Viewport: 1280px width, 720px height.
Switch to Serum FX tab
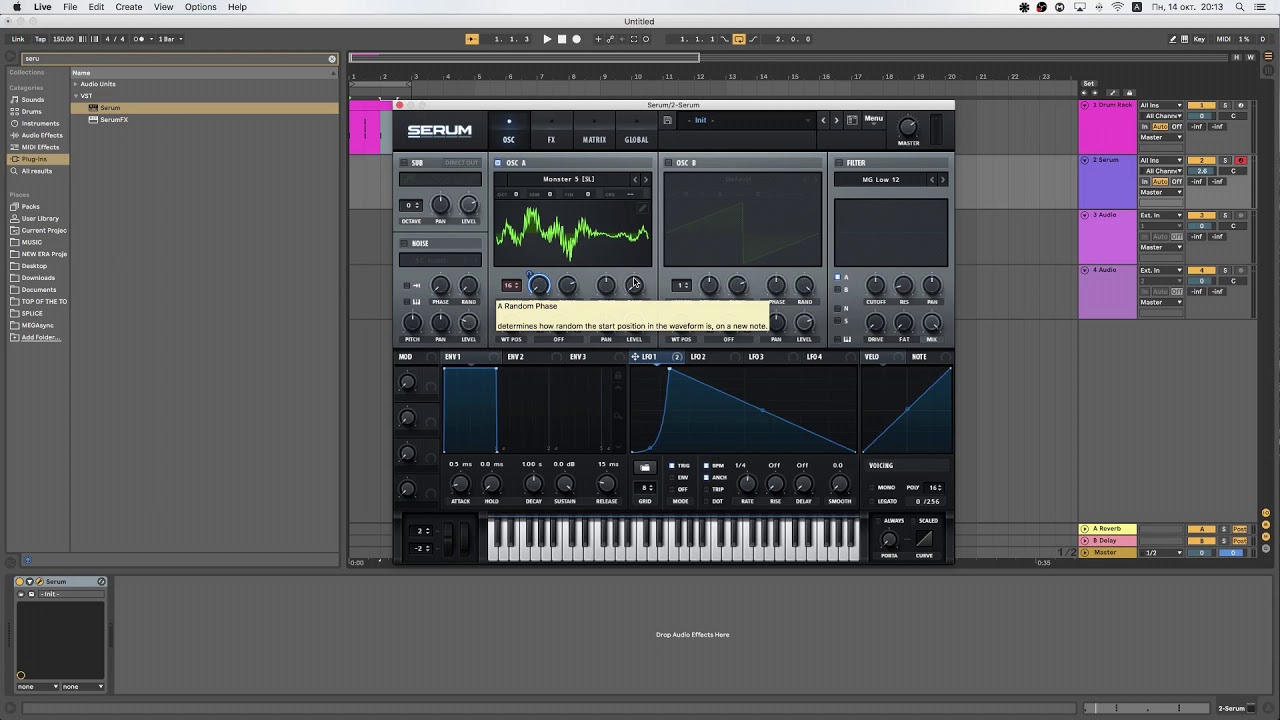551,140
